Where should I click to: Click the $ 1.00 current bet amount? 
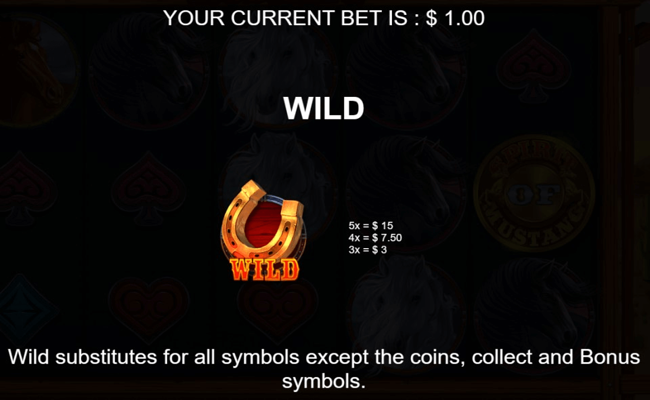pyautogui.click(x=455, y=18)
